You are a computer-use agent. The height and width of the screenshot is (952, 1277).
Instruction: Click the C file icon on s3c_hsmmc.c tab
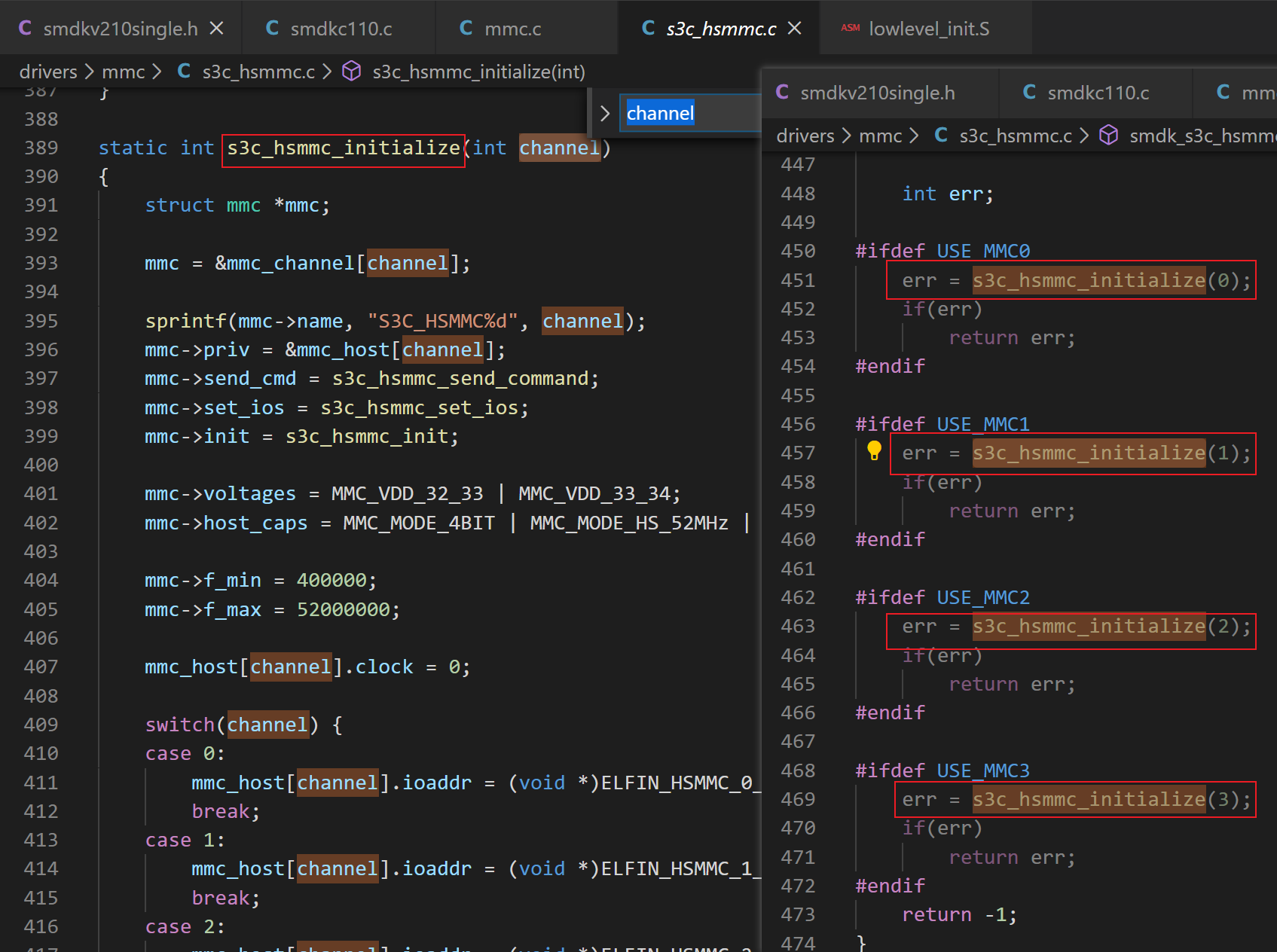648,29
